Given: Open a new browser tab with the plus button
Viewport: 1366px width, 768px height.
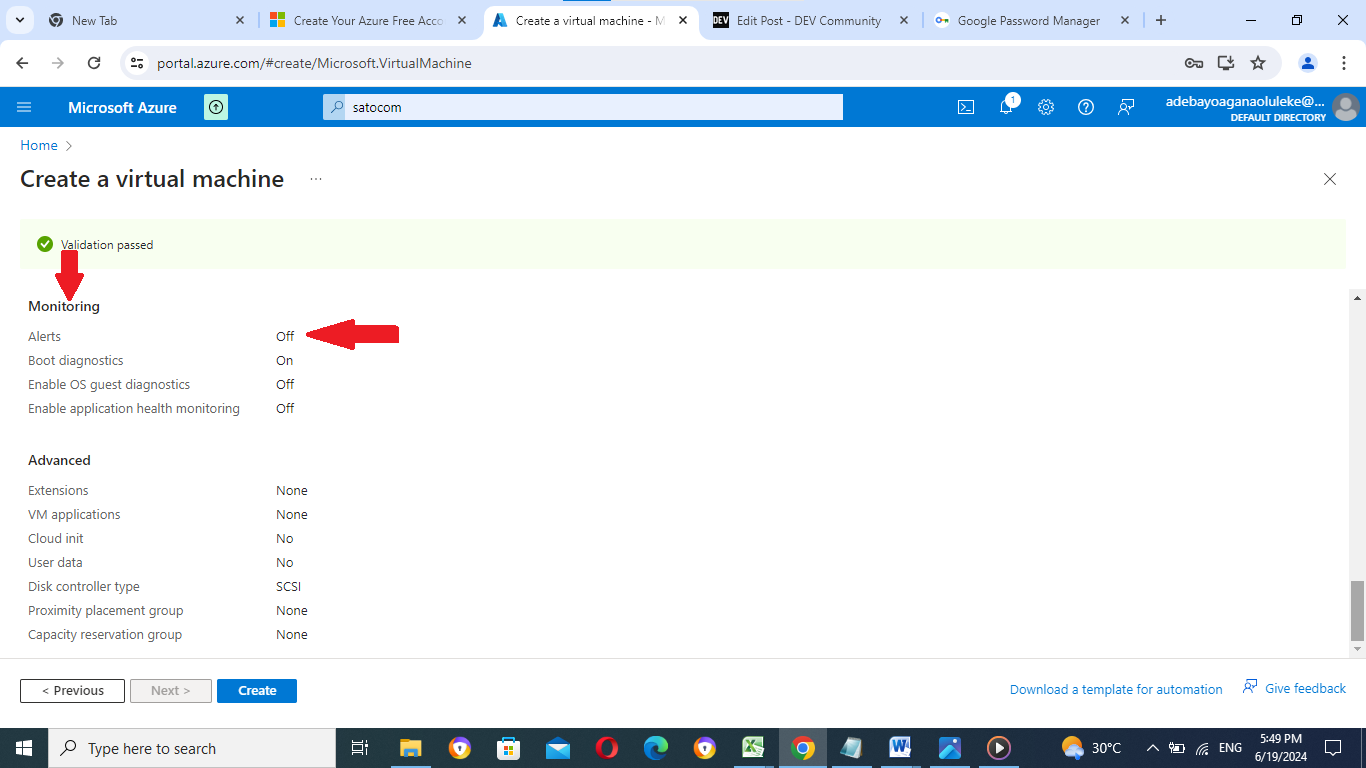Looking at the screenshot, I should tap(1160, 20).
